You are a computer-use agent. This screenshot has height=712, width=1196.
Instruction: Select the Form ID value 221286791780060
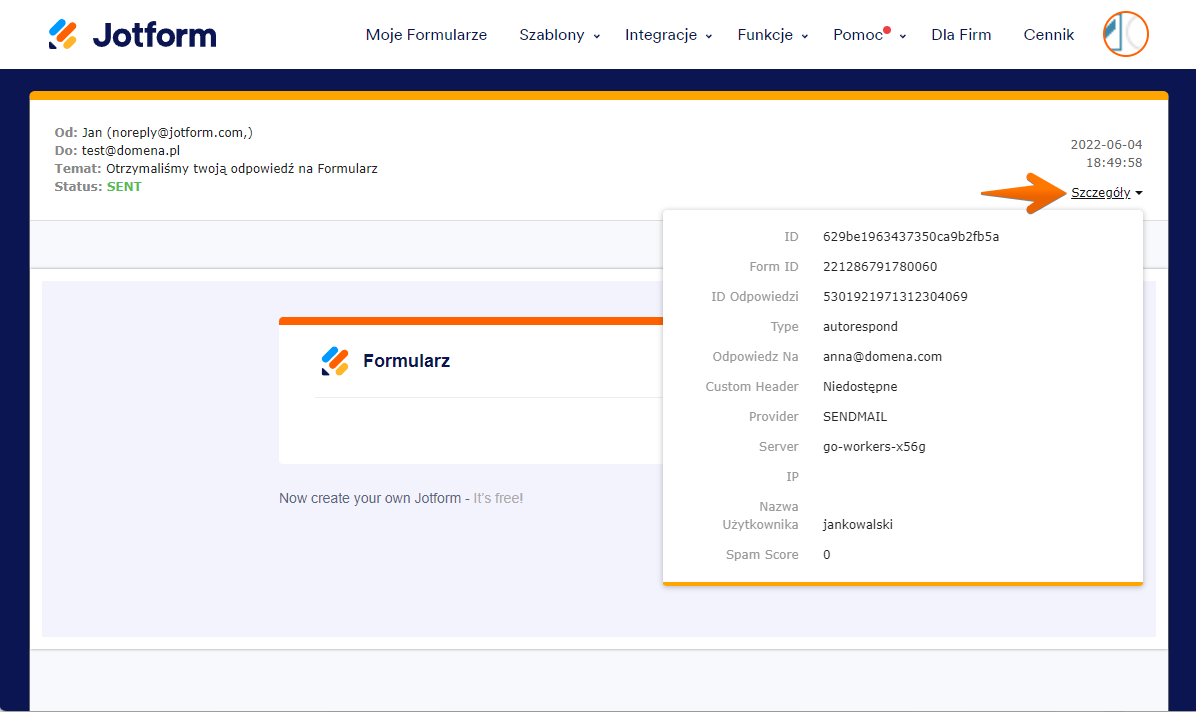point(880,266)
